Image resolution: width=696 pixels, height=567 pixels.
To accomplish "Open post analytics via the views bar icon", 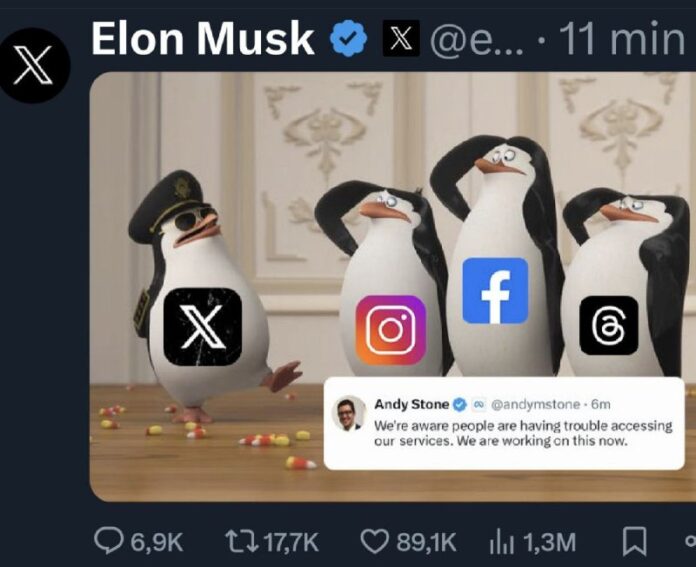I will click(x=499, y=541).
